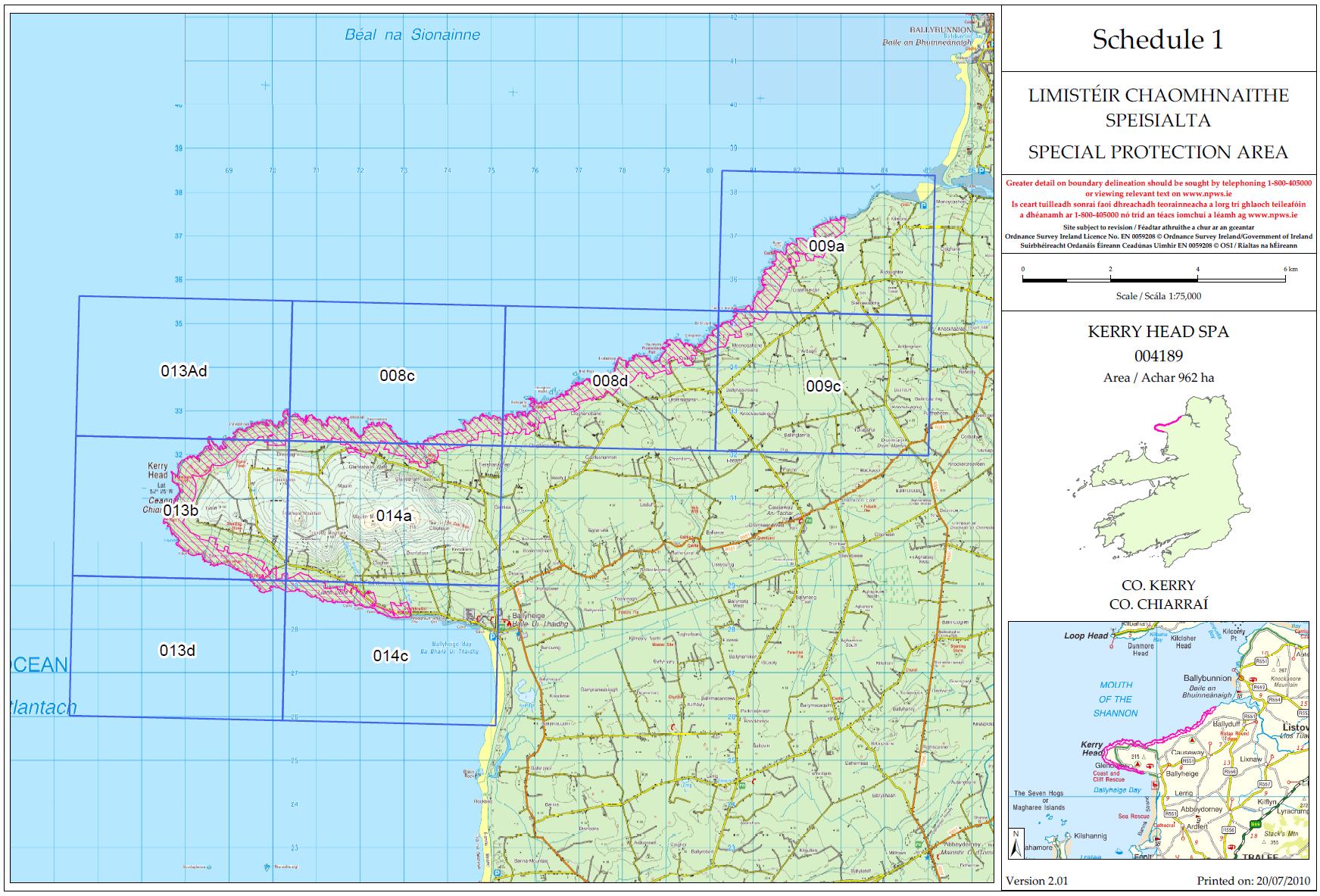Click the map tile label '008d'
Screen dimensions: 1320x896
pos(610,380)
